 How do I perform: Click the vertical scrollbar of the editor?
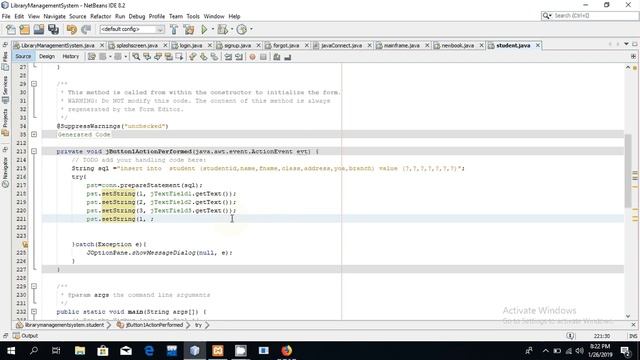(628, 171)
